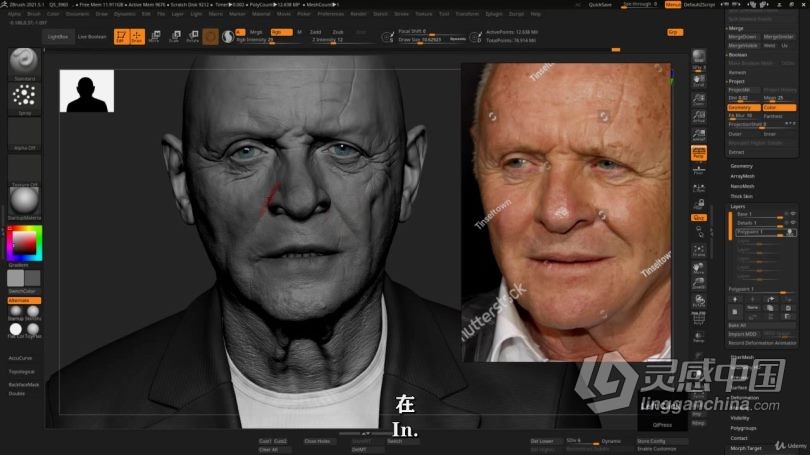Click the Rotate 3D navigation icon

click(x=699, y=301)
